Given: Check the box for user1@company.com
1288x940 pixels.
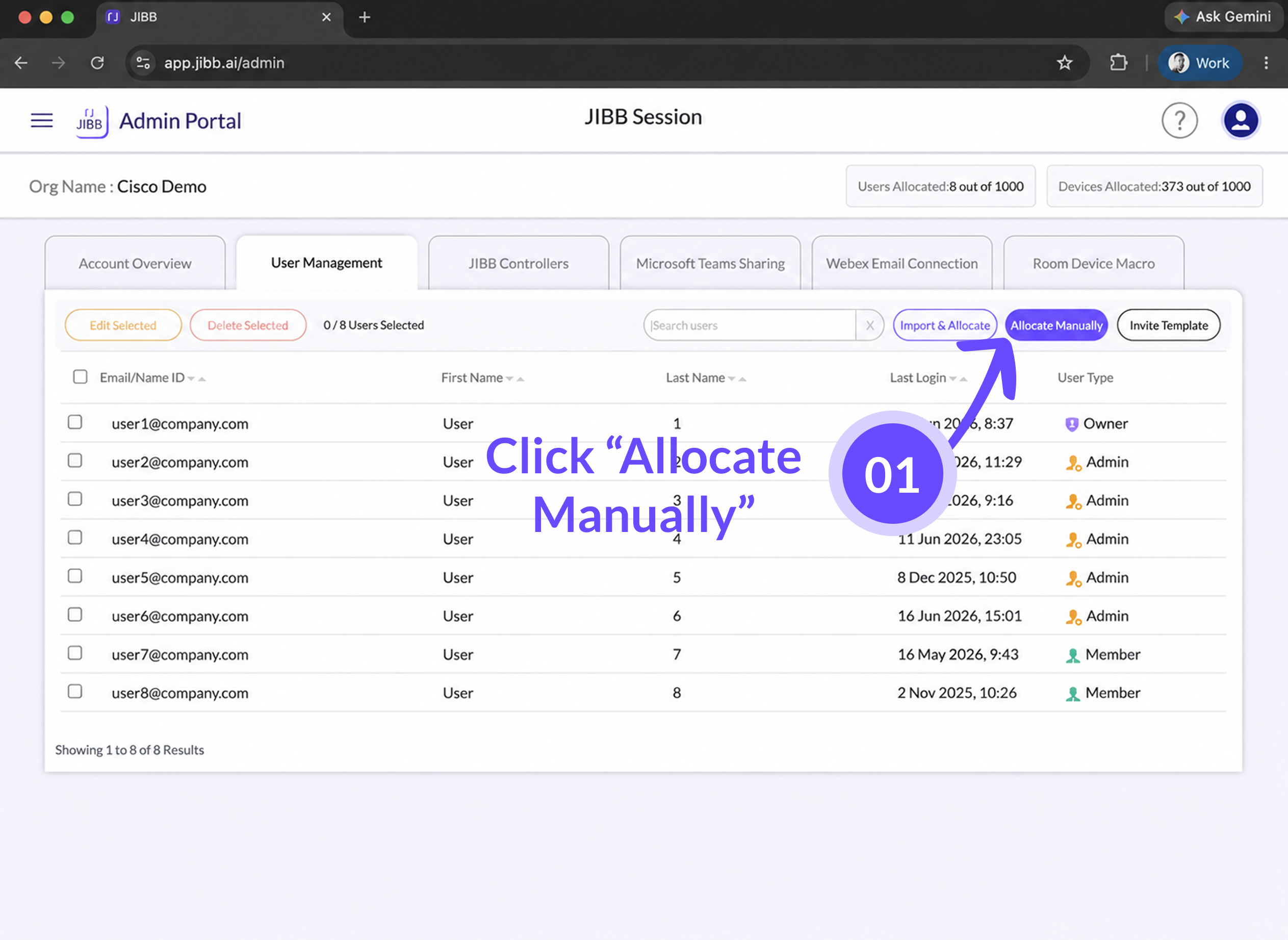Looking at the screenshot, I should pos(75,422).
